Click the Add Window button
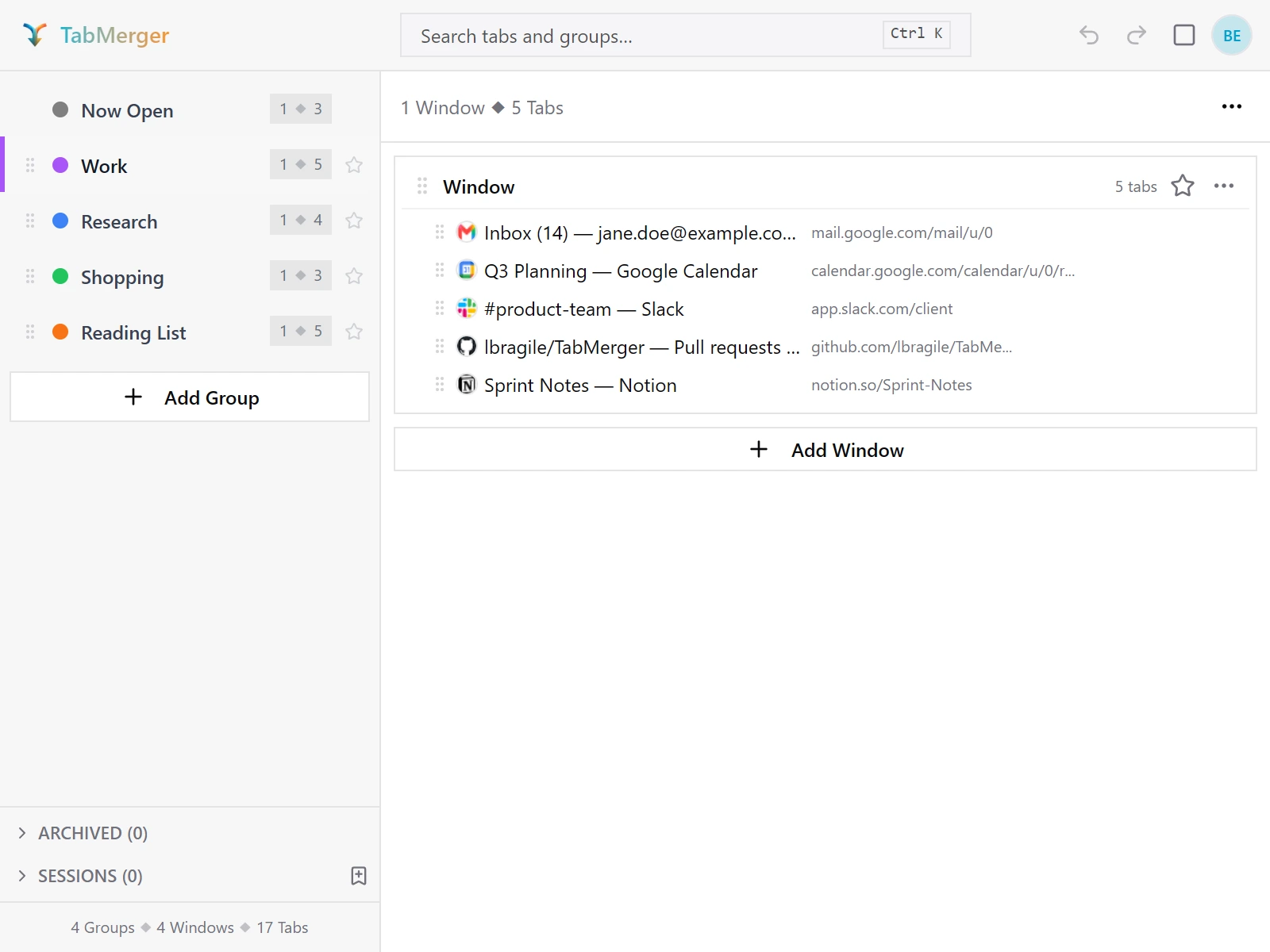Screen dimensions: 1270x952 coord(825,449)
